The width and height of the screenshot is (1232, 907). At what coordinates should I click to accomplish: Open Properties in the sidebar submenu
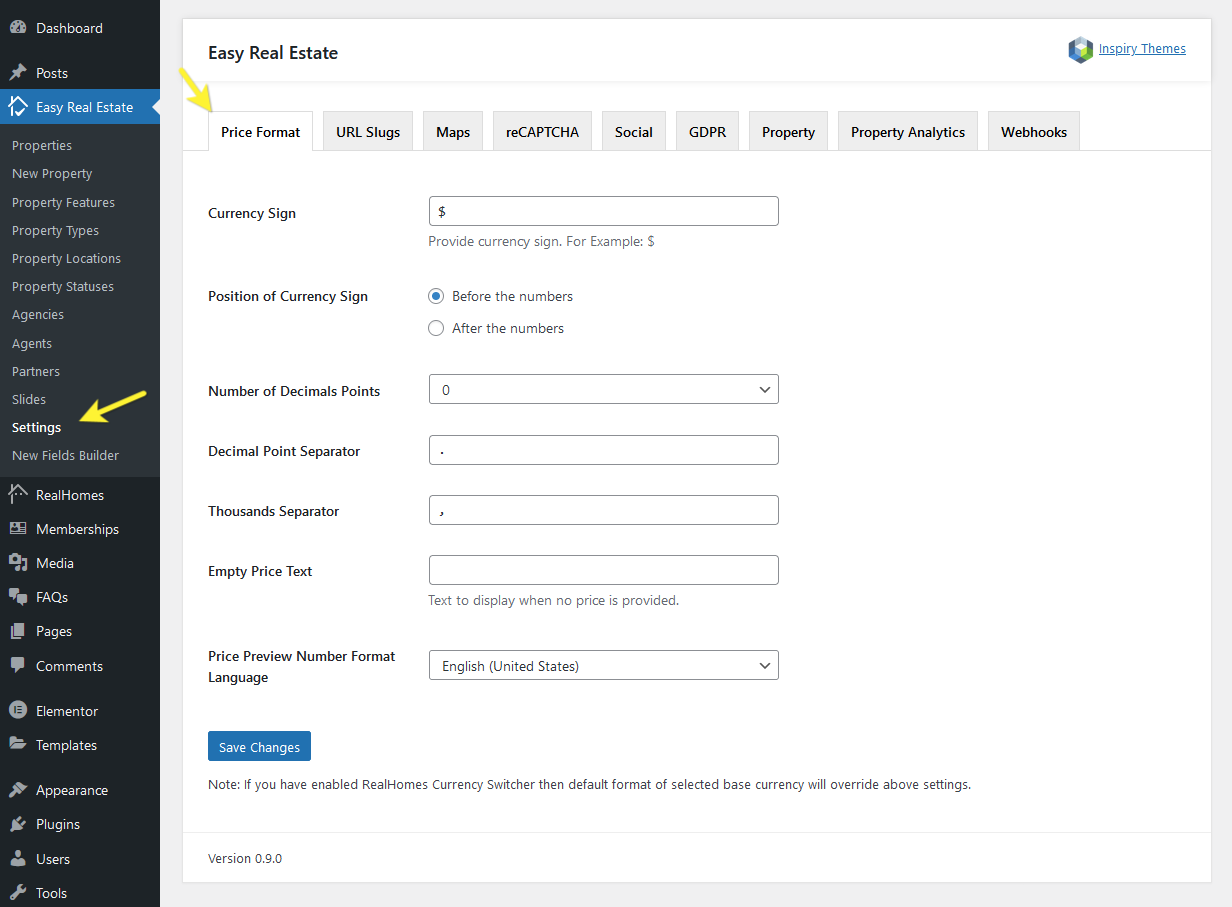[x=42, y=145]
